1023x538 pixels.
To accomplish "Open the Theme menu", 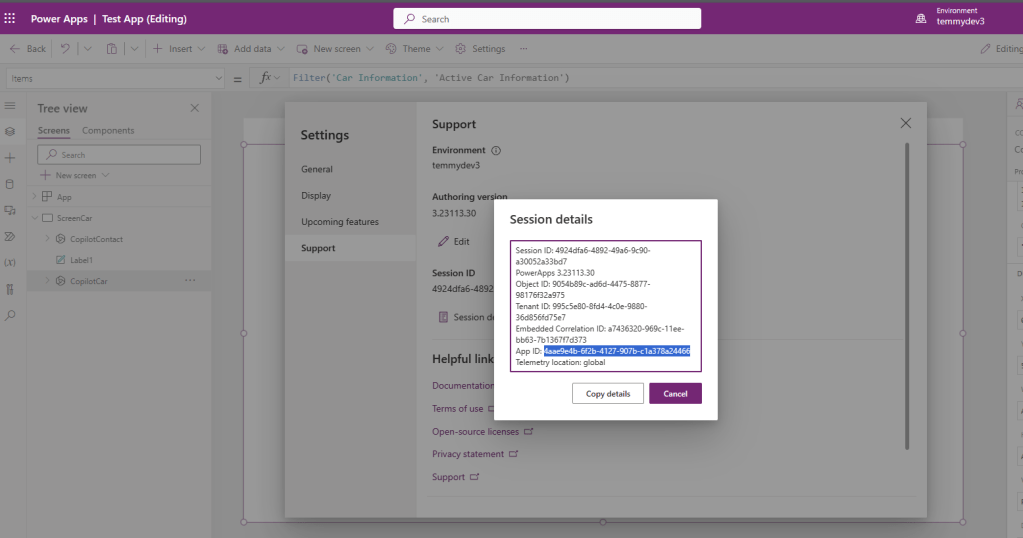I will tap(414, 49).
